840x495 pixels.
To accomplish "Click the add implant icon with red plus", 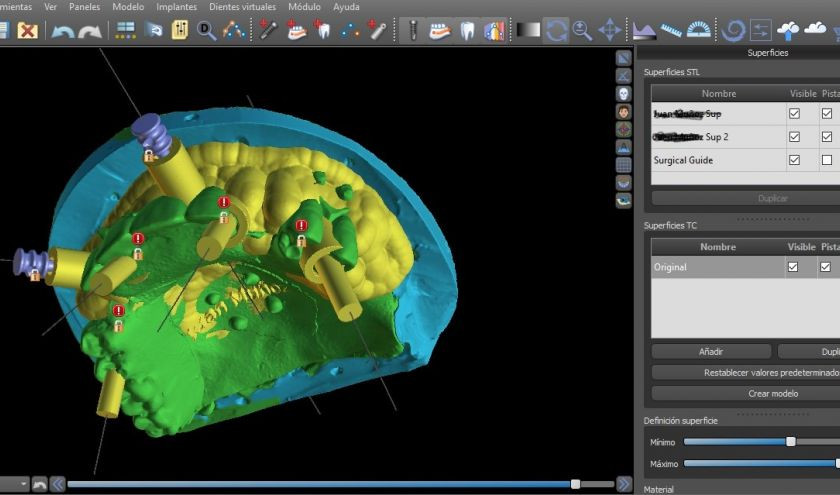I will [x=268, y=30].
